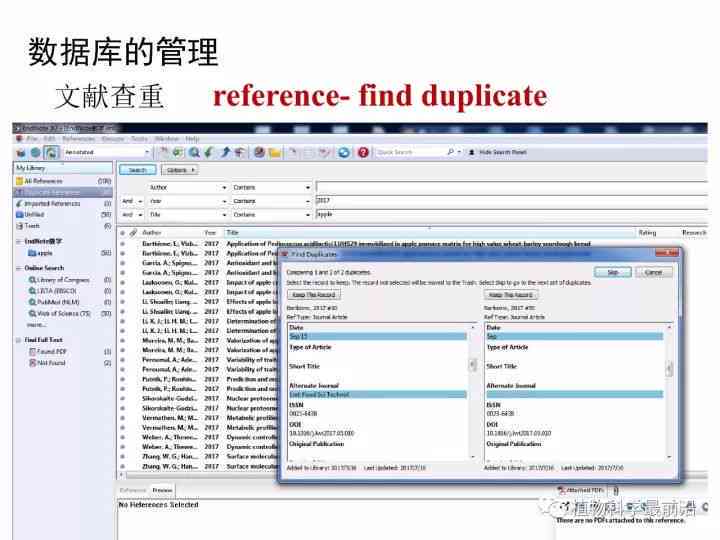Collapse the Find Full Text group set

pyautogui.click(x=19, y=340)
